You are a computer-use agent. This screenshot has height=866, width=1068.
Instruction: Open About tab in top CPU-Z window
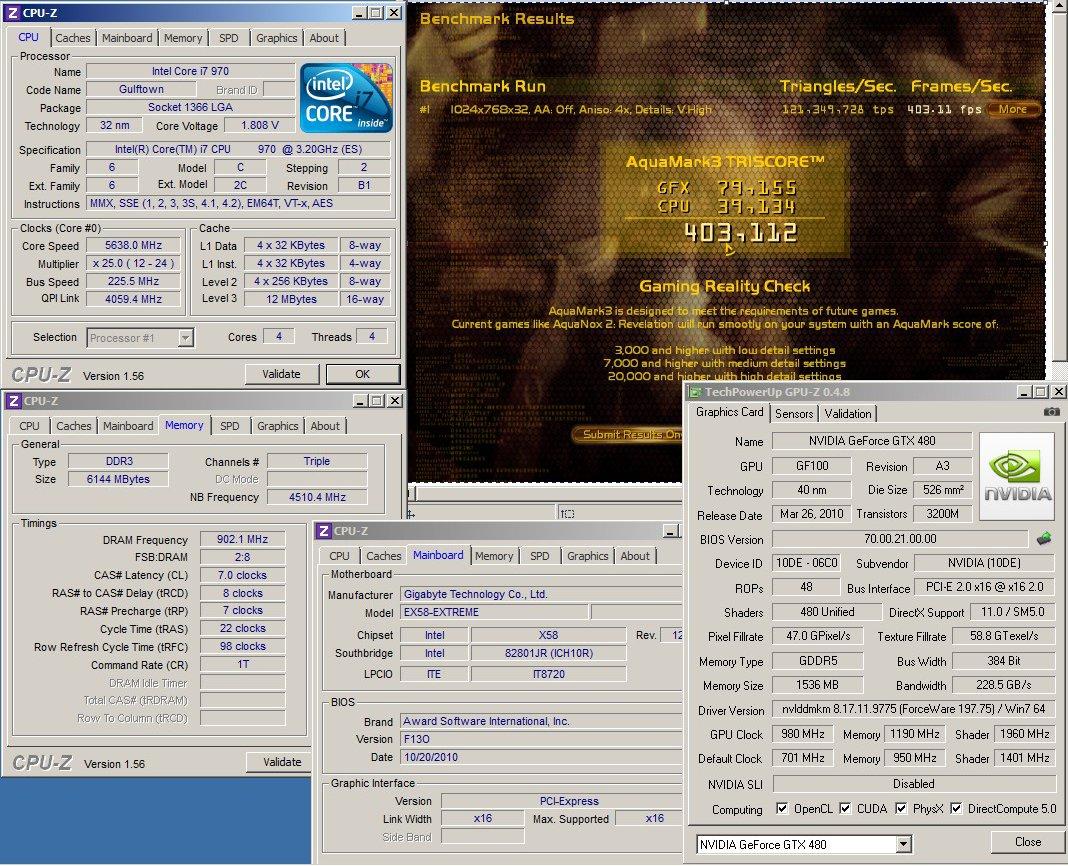click(324, 38)
